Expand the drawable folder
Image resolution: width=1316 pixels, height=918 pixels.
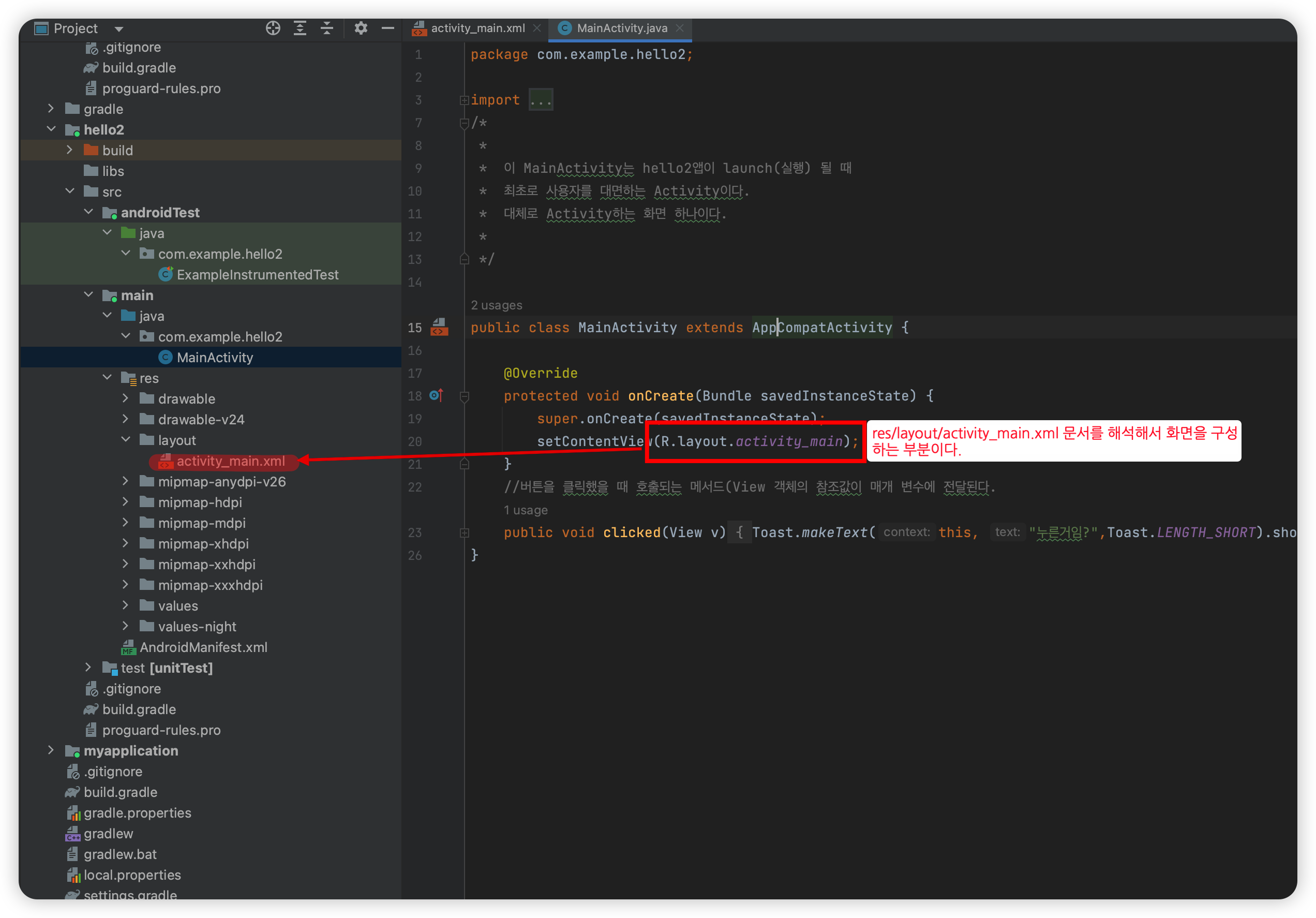pos(126,398)
